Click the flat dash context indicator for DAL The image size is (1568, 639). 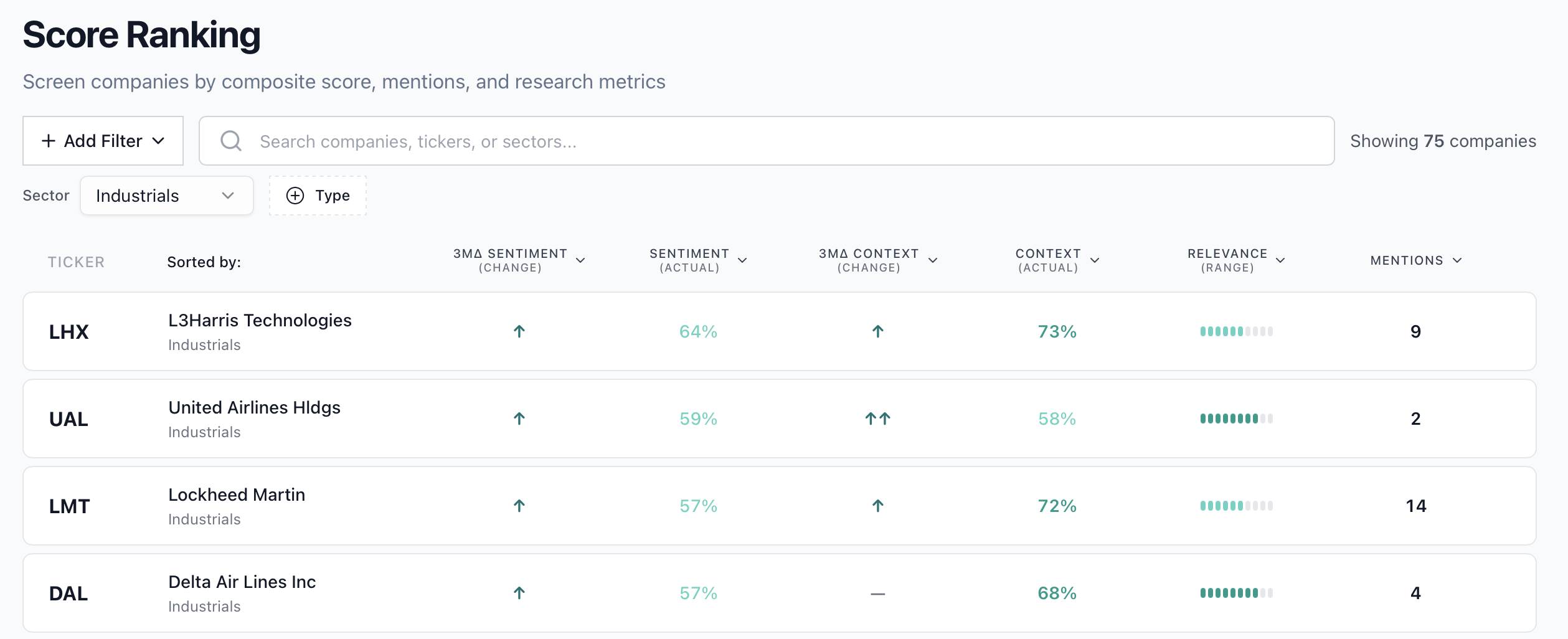tap(878, 594)
